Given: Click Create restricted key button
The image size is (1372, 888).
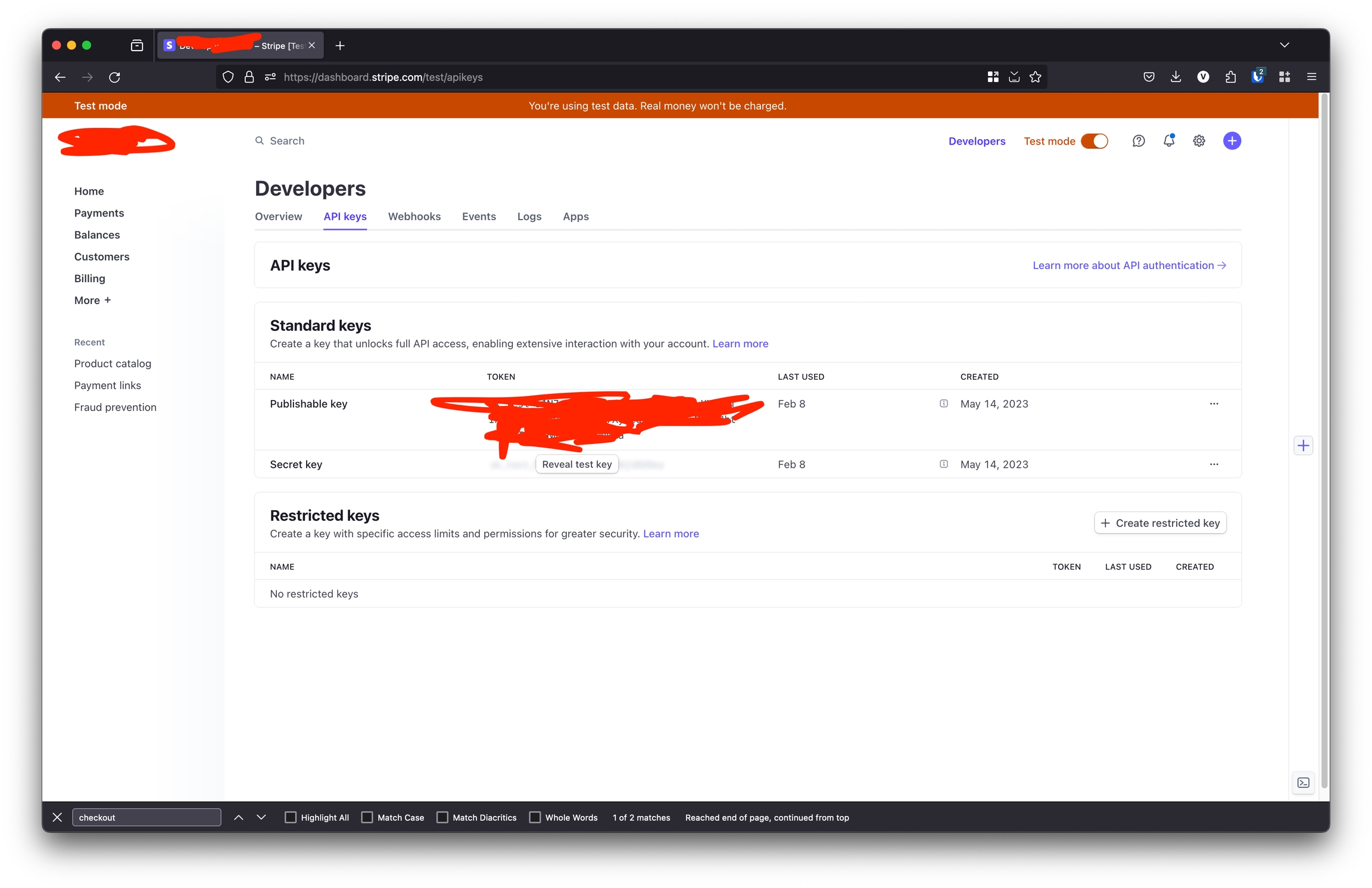Looking at the screenshot, I should pyautogui.click(x=1160, y=523).
